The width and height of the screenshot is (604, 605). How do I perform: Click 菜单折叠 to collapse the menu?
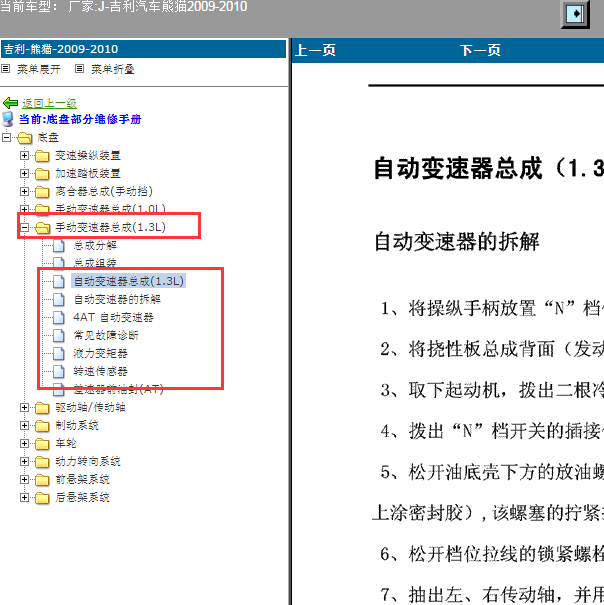(113, 69)
